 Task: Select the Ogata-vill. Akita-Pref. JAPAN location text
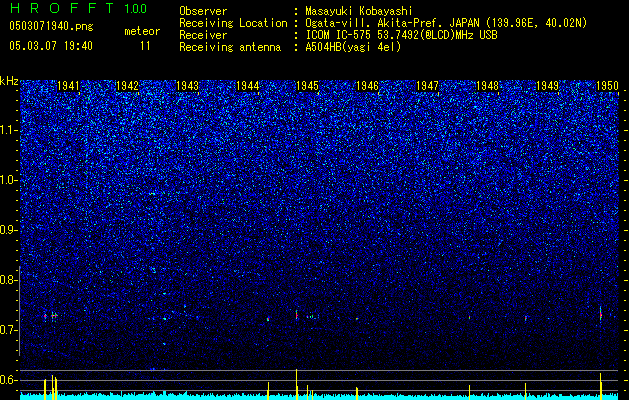pyautogui.click(x=446, y=23)
